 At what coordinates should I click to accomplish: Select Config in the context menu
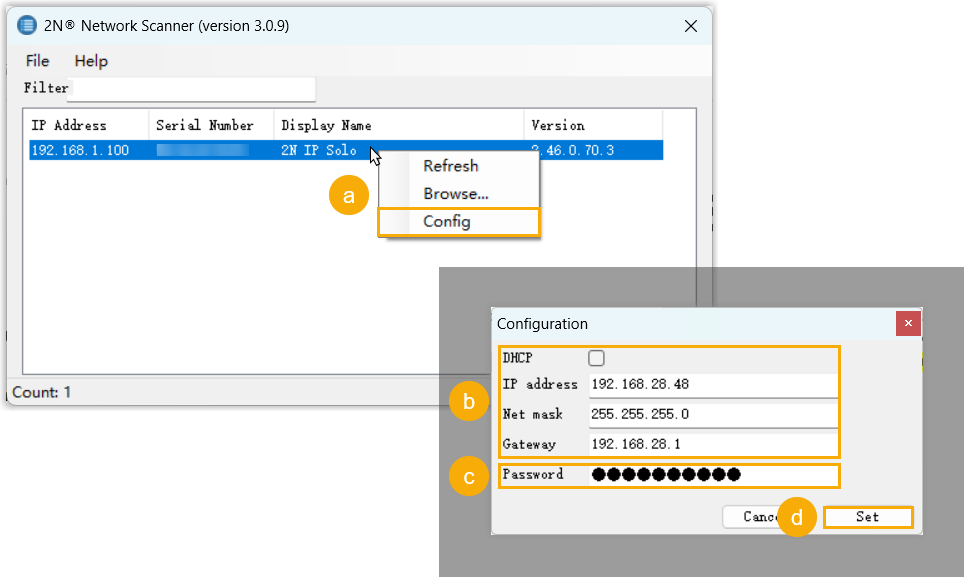pos(447,222)
